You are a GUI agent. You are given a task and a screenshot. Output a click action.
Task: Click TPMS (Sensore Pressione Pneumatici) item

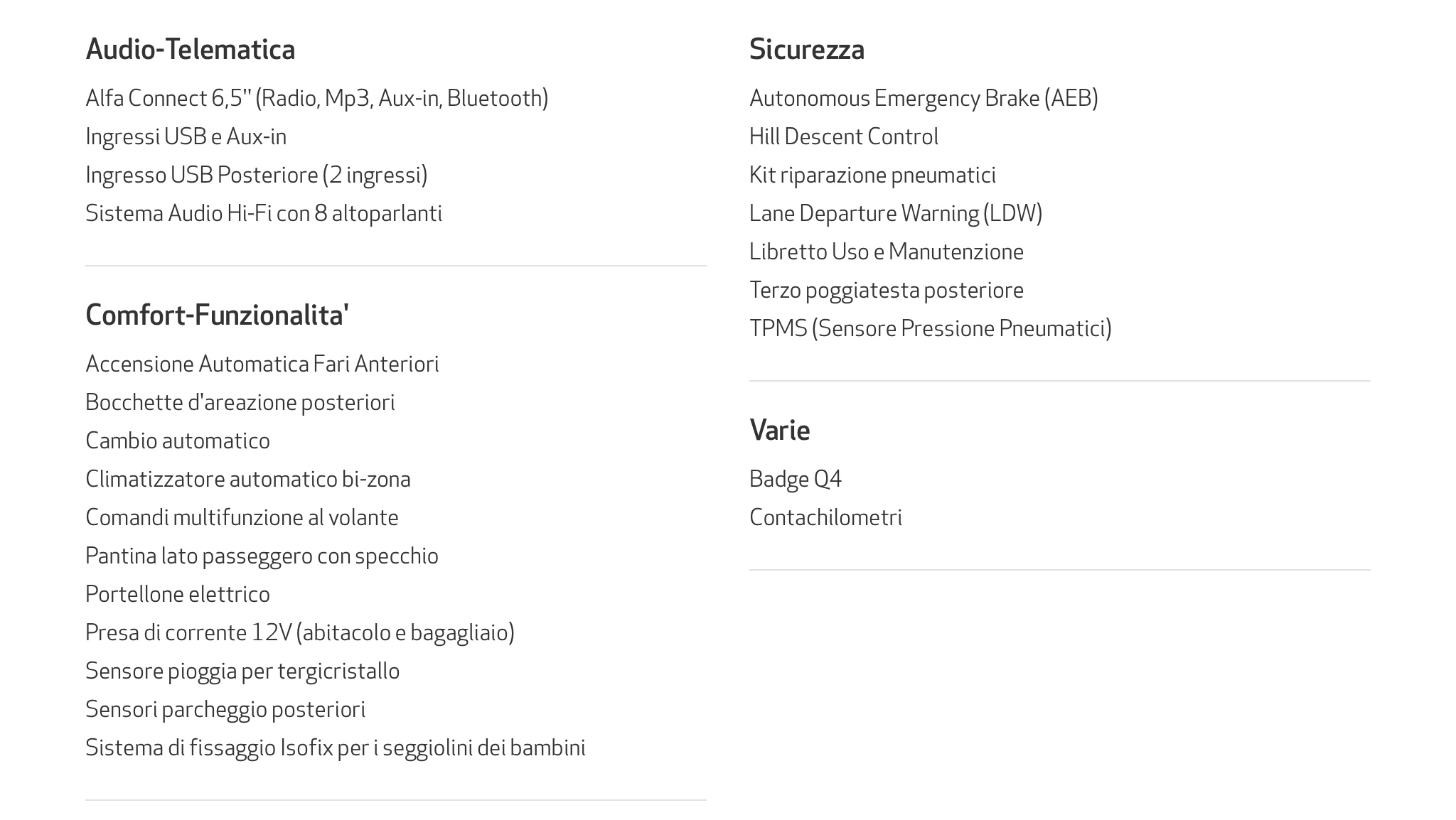[931, 328]
